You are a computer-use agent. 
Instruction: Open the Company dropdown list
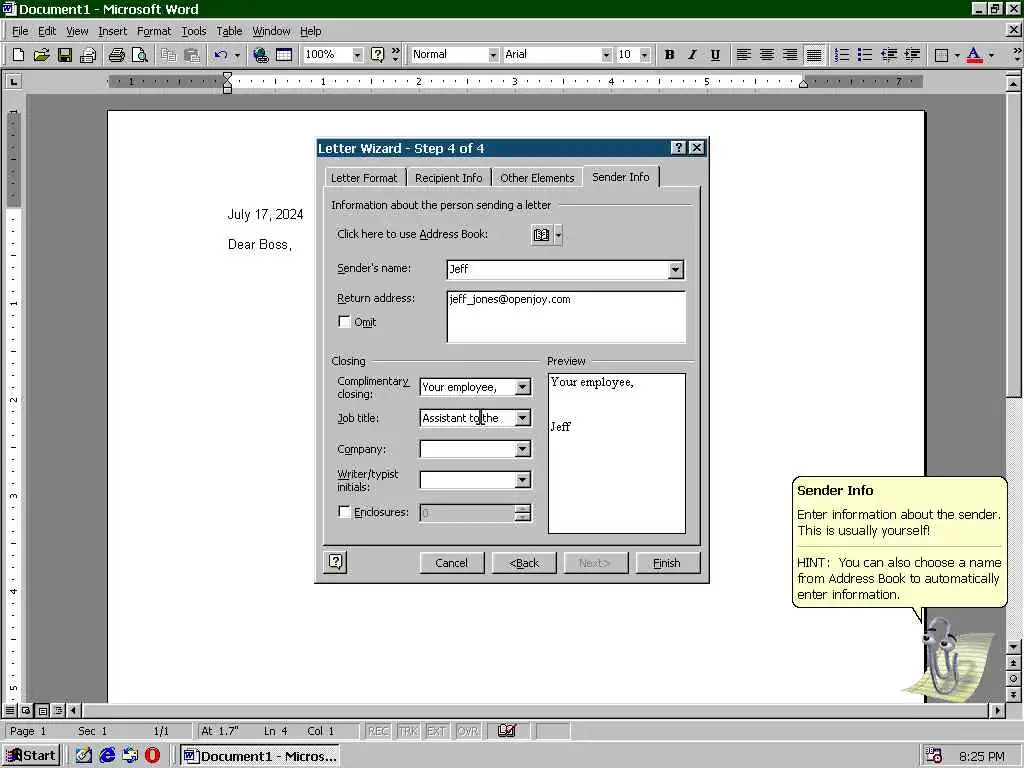coord(522,449)
